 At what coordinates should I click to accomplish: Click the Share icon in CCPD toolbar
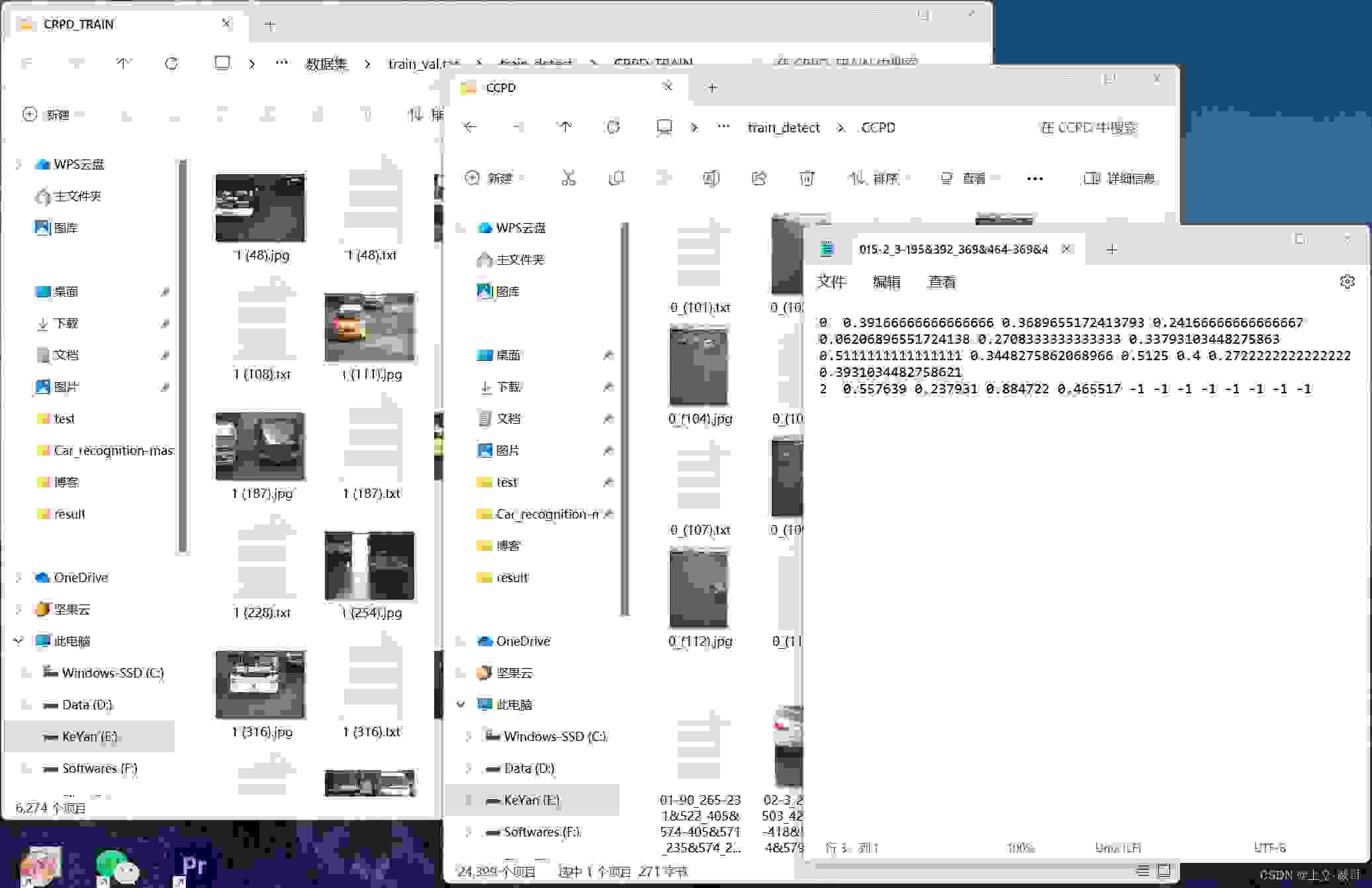(x=759, y=177)
